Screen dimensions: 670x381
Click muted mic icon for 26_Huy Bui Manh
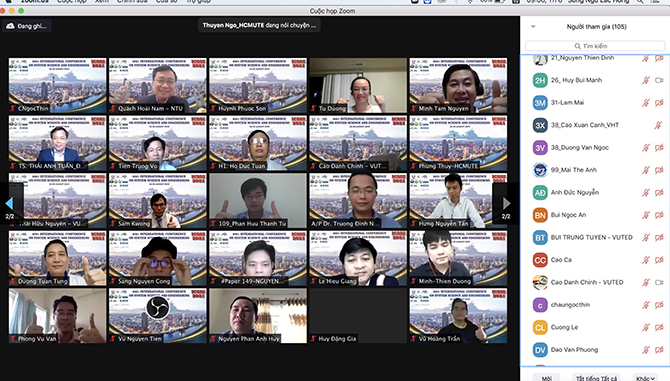tap(646, 80)
